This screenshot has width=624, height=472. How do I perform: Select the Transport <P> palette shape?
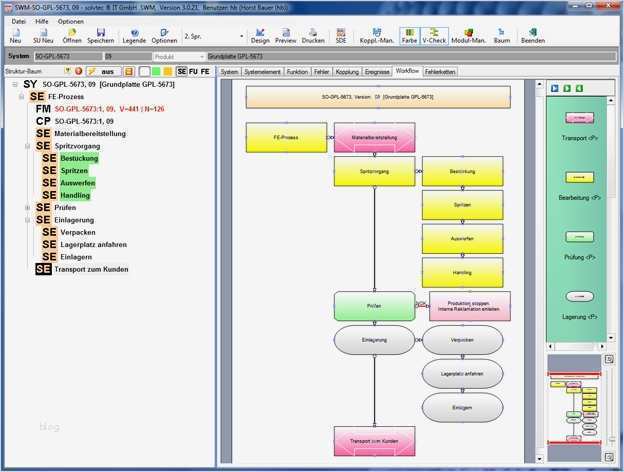tap(579, 118)
